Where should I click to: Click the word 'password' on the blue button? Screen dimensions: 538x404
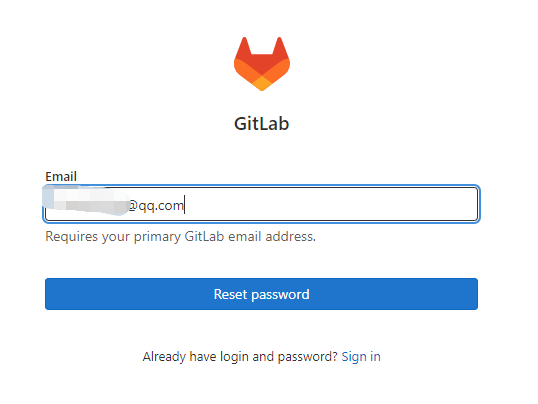point(280,295)
